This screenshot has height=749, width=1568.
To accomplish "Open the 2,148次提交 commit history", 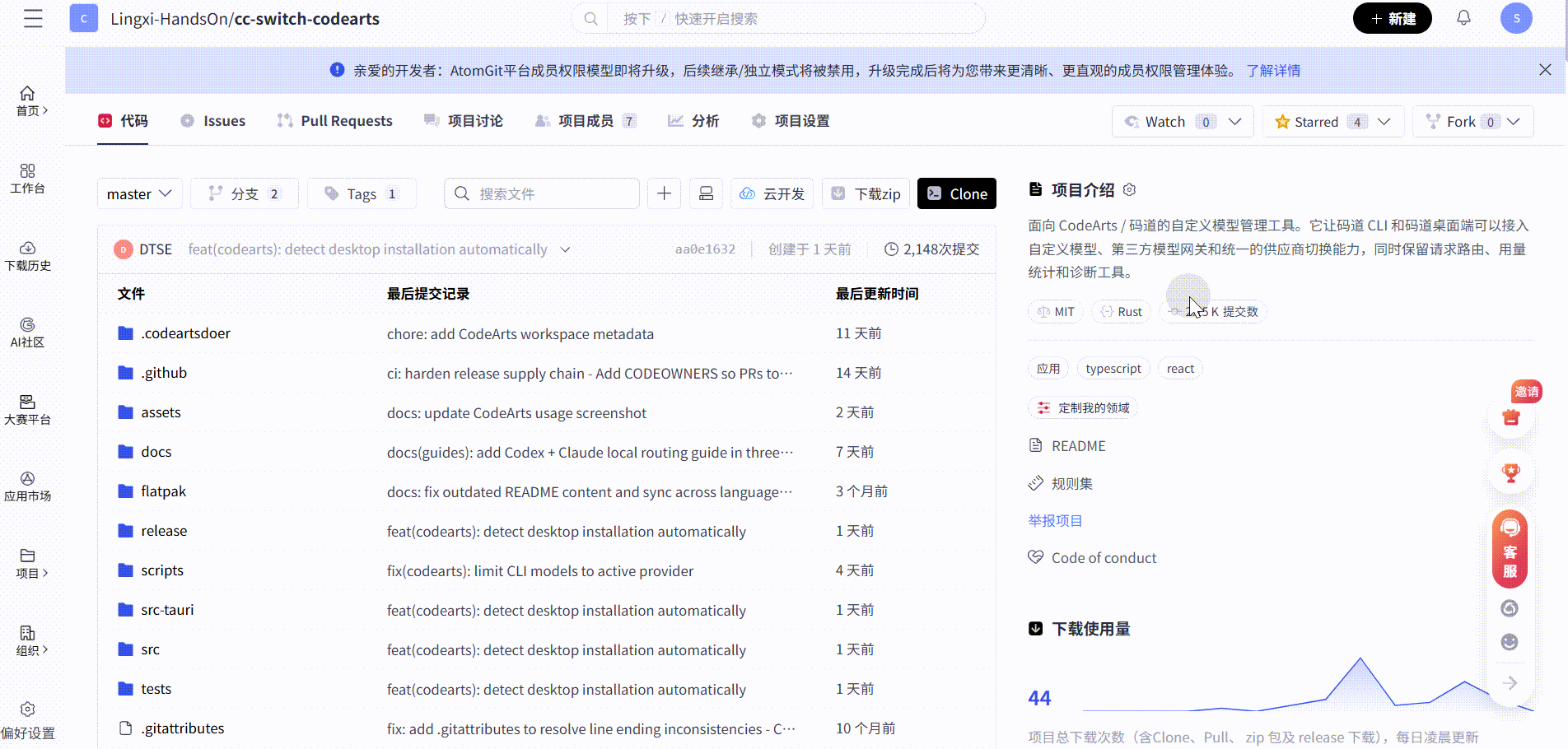I will pyautogui.click(x=932, y=249).
